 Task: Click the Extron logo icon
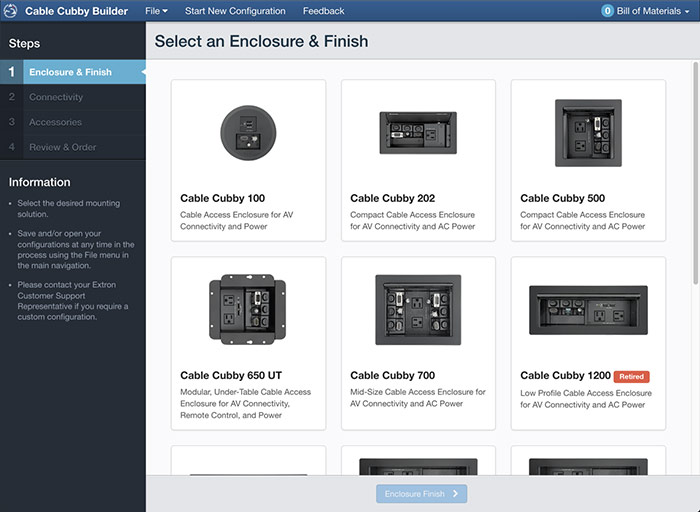pyautogui.click(x=10, y=11)
